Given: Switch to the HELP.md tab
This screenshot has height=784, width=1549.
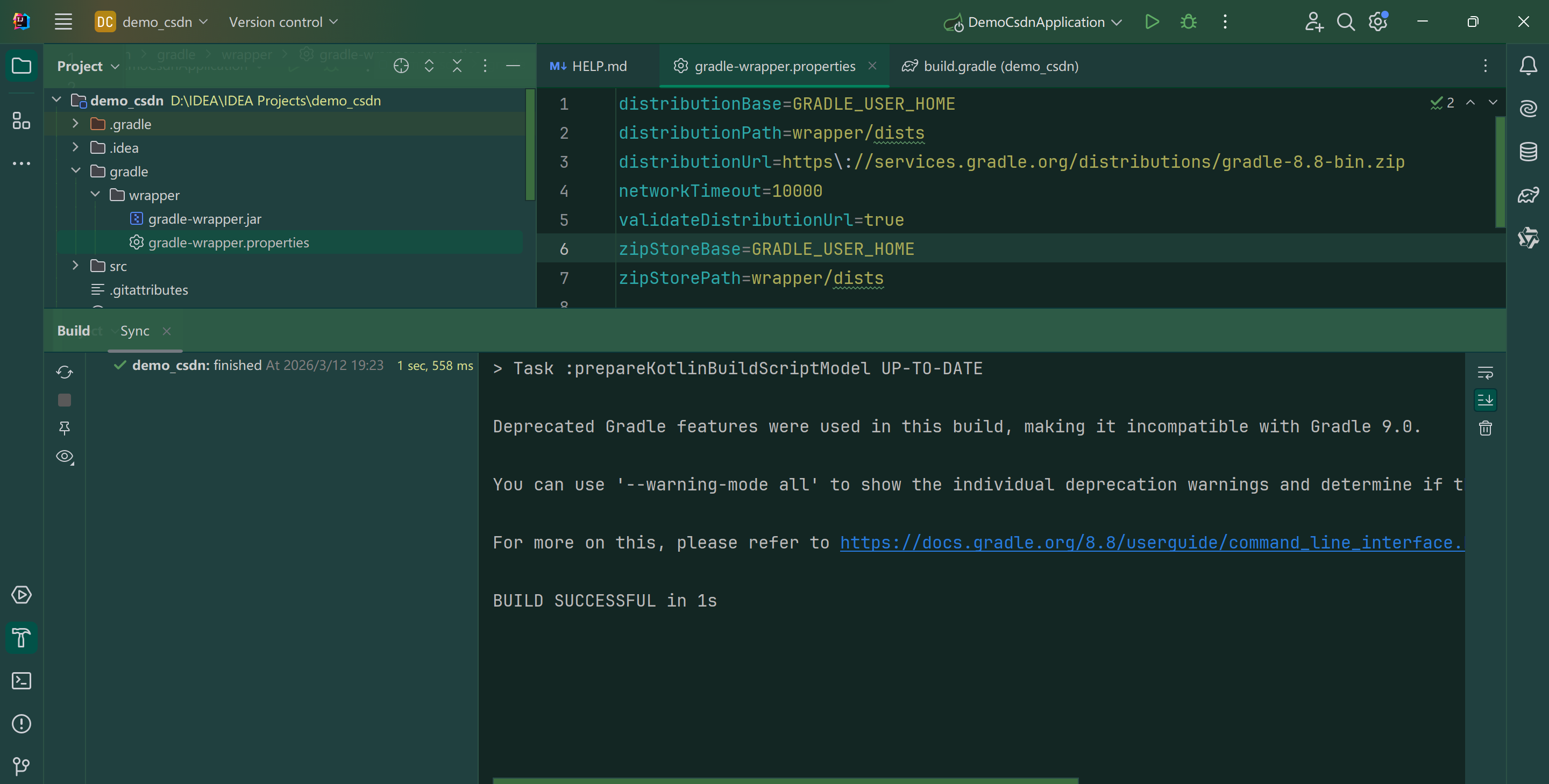Looking at the screenshot, I should pyautogui.click(x=588, y=66).
